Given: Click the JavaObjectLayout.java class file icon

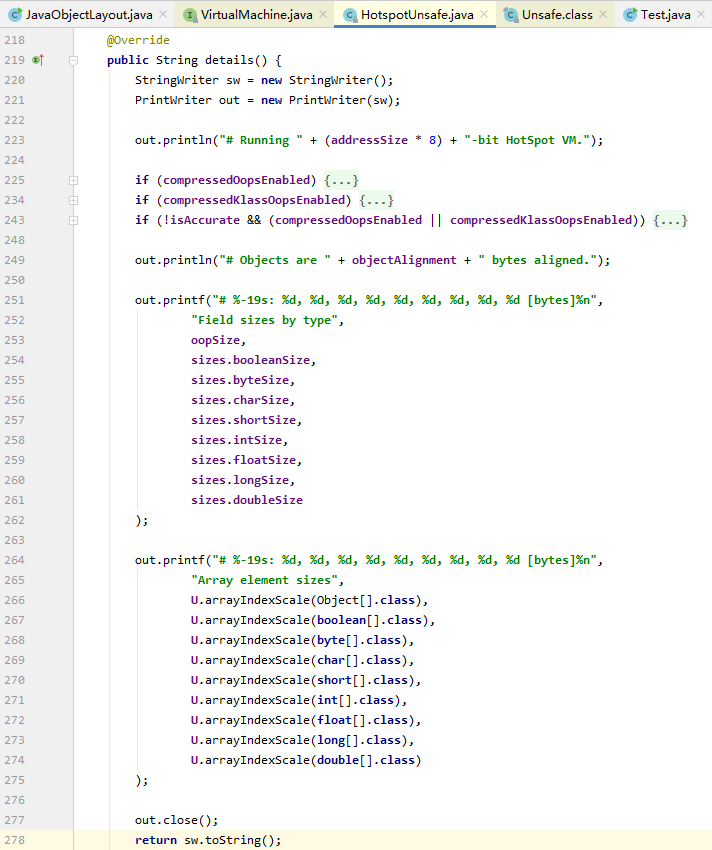Looking at the screenshot, I should click(x=16, y=15).
